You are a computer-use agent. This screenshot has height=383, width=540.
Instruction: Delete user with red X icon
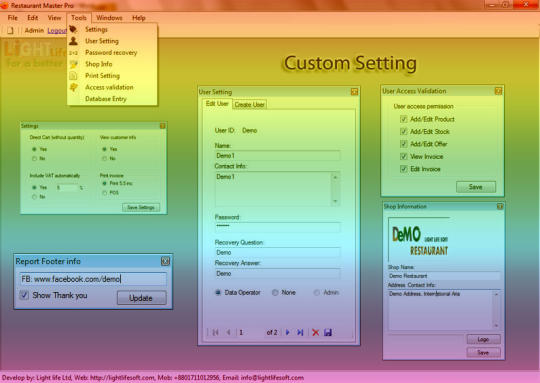(315, 332)
